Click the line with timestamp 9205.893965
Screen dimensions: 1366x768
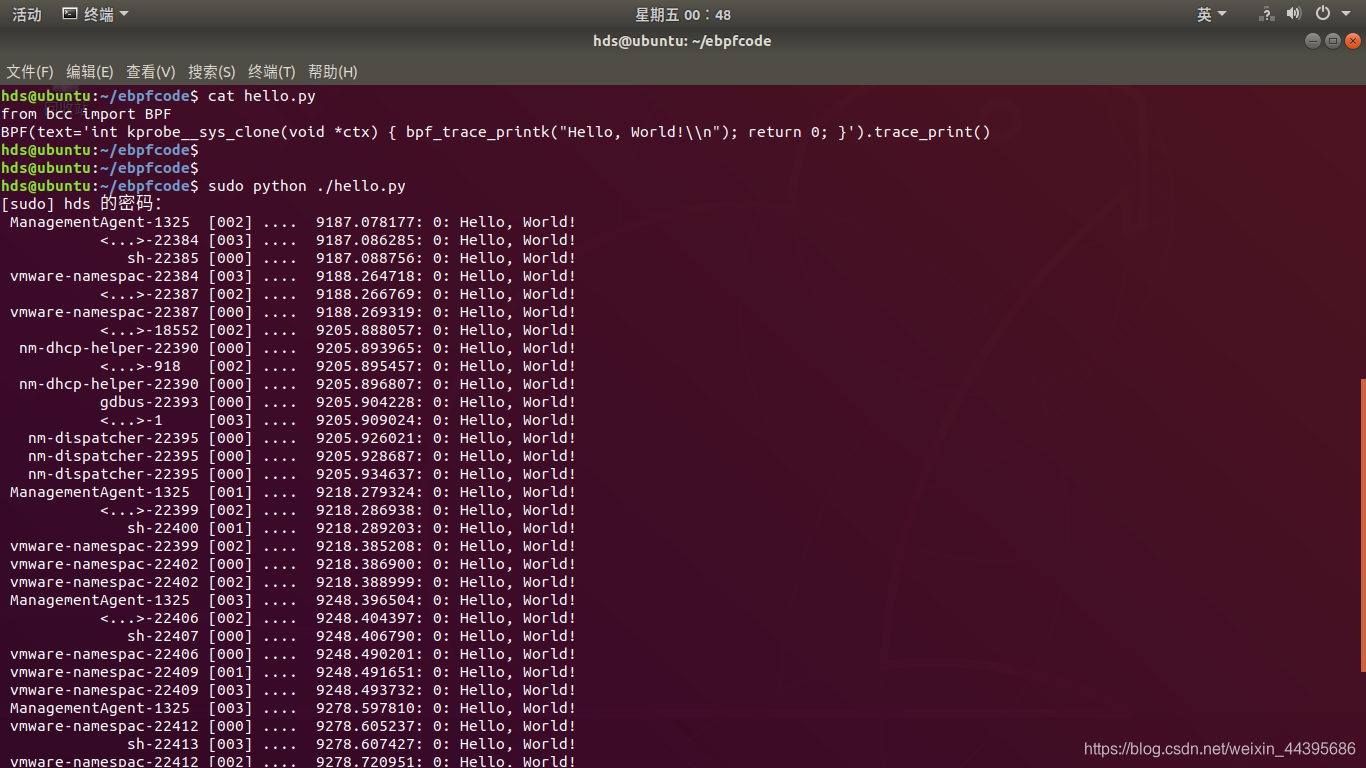click(297, 348)
